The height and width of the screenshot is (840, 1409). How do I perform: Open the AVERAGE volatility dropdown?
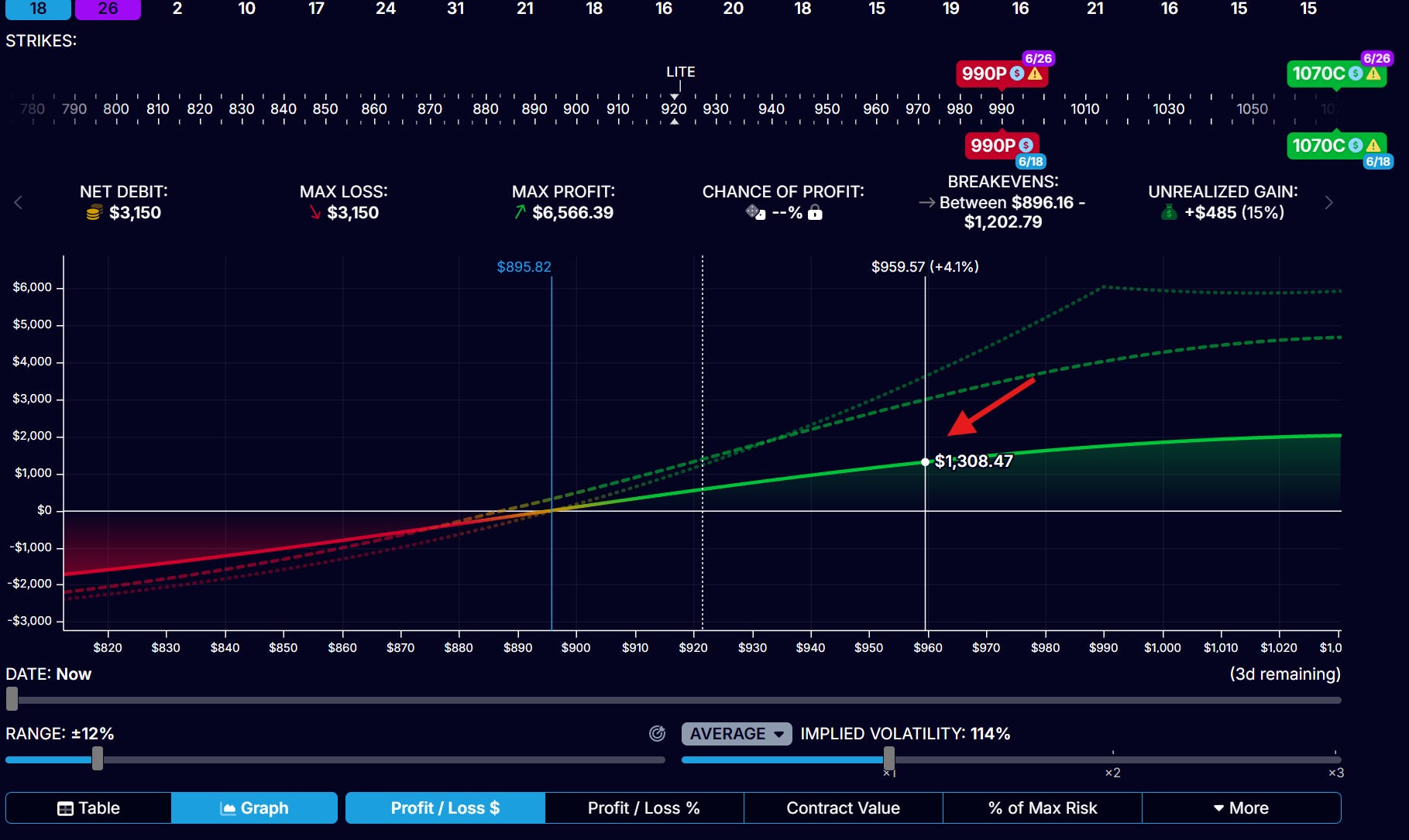(x=737, y=733)
